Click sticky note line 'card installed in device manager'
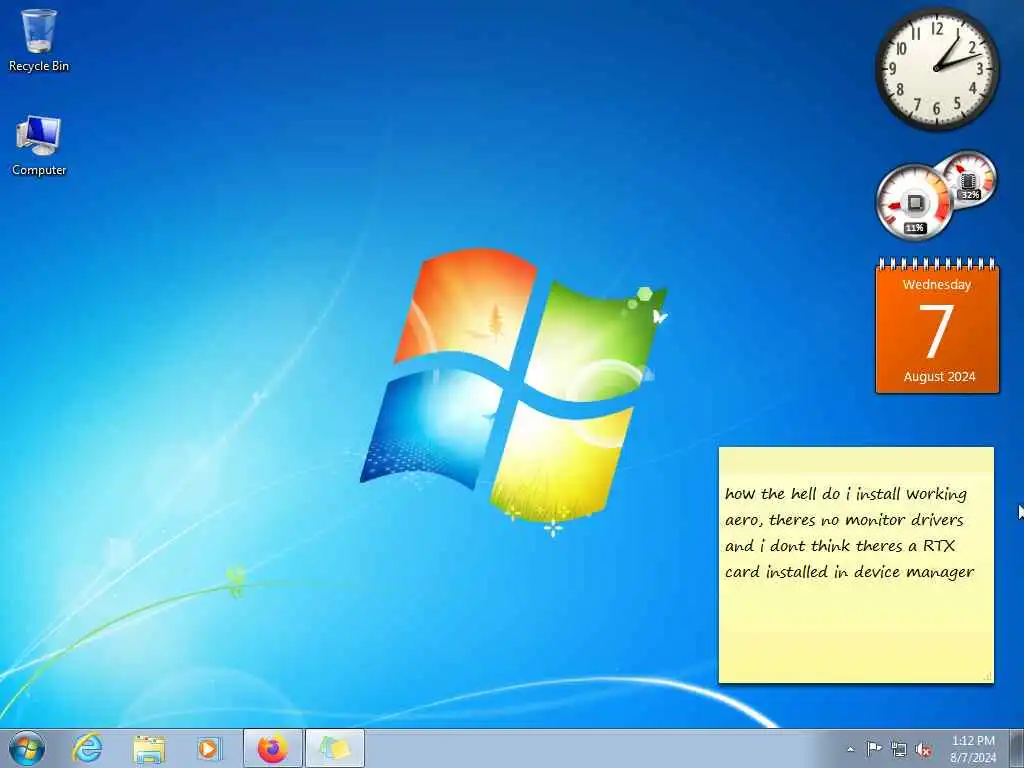The height and width of the screenshot is (768, 1024). 849,572
